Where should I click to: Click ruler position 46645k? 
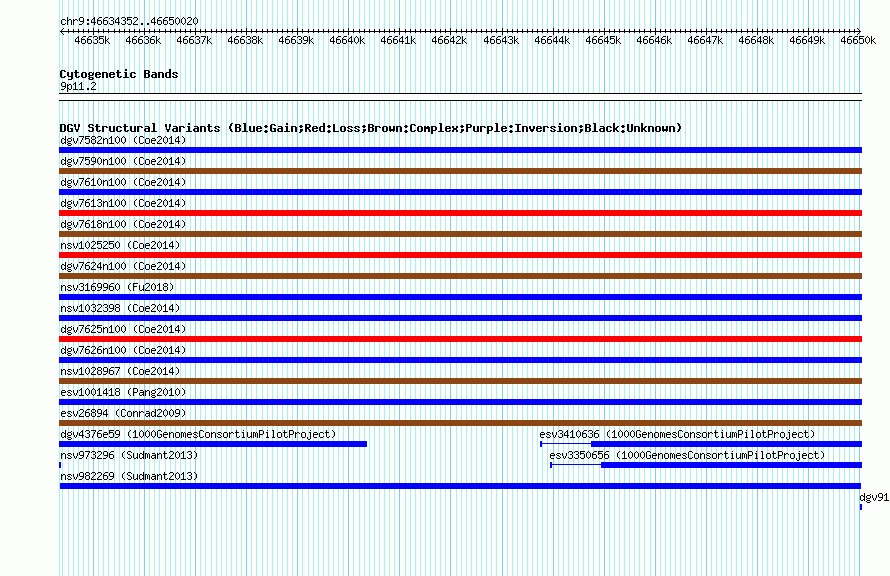point(603,40)
